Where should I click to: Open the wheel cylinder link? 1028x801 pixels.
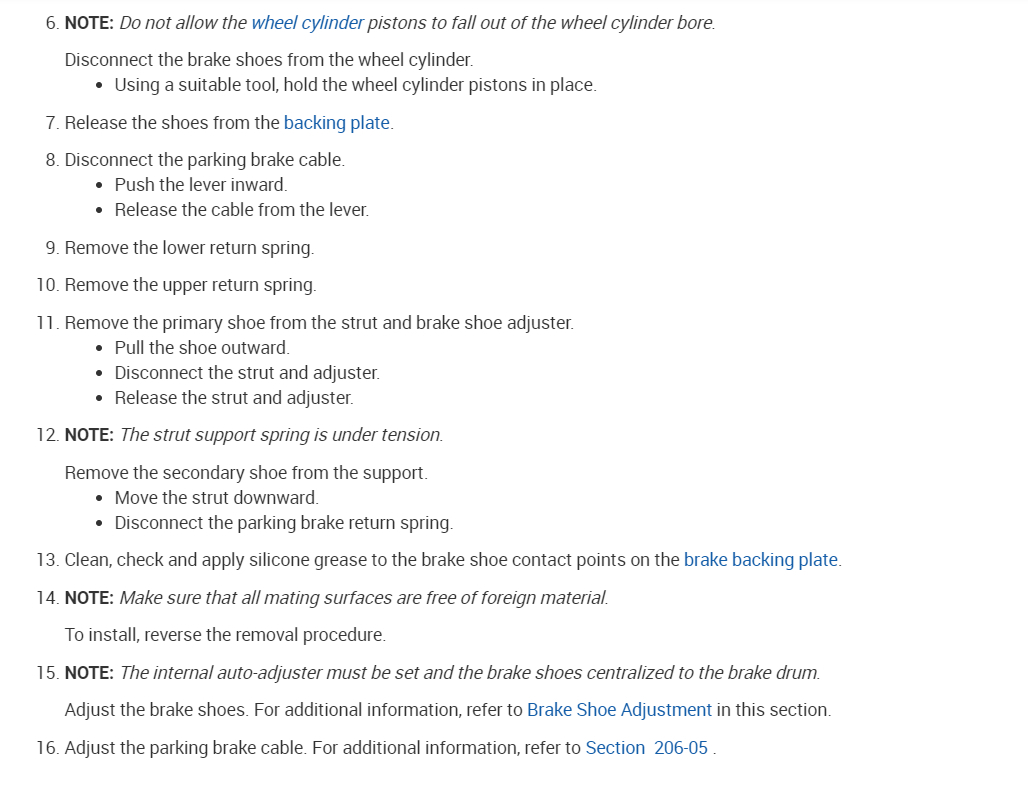[x=307, y=22]
